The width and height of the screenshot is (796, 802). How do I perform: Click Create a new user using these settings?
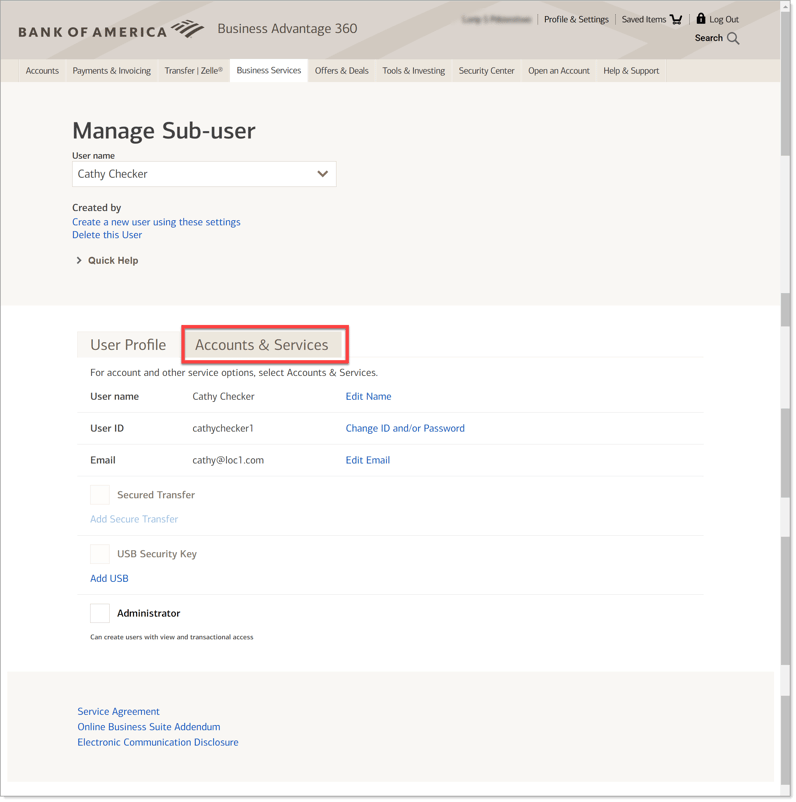coord(156,221)
